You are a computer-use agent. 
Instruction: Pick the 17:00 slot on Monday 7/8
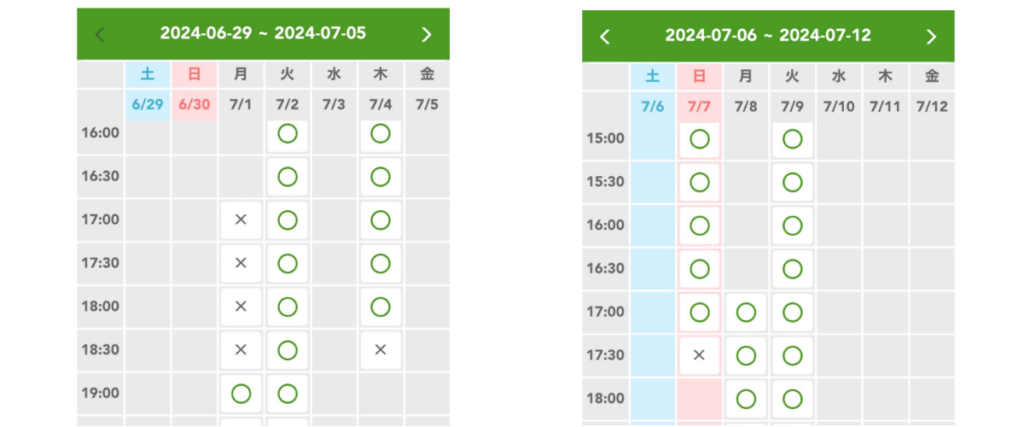[746, 313]
